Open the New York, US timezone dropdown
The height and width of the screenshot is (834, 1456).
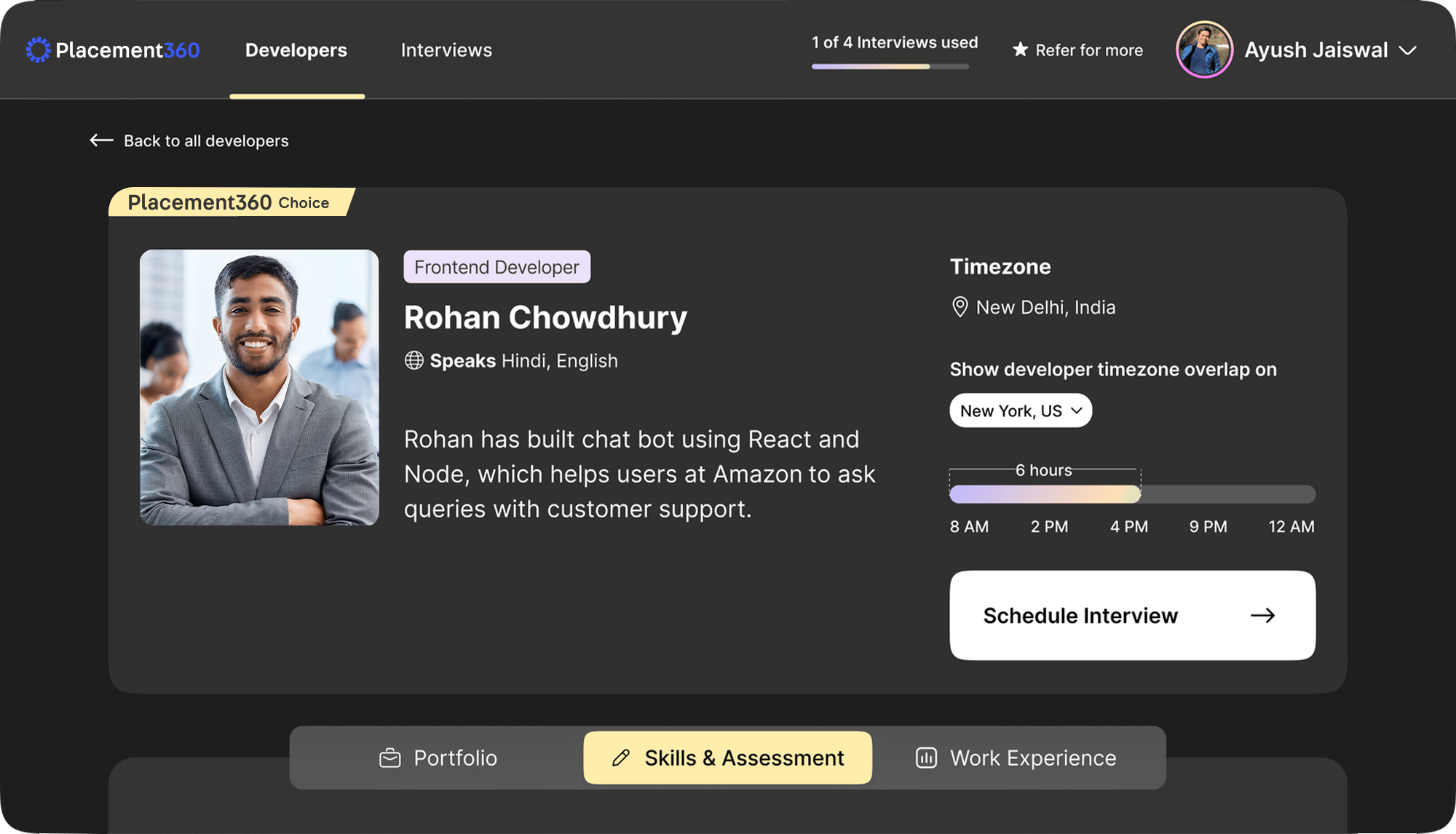coord(1020,410)
